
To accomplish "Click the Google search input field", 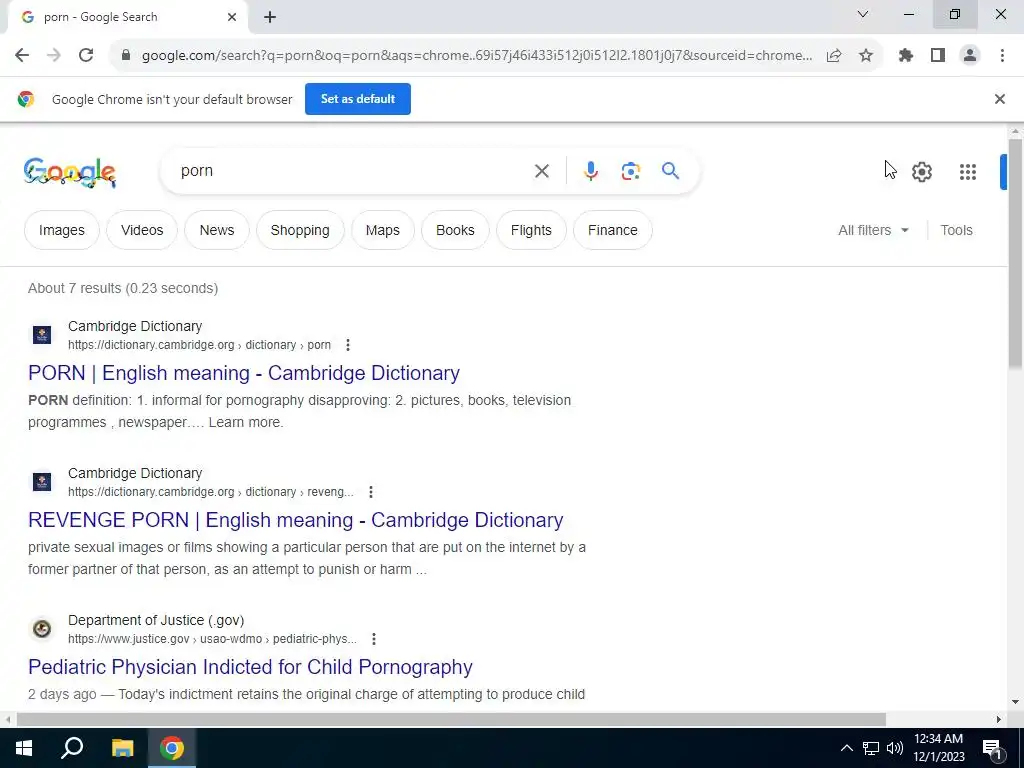I will tap(353, 171).
